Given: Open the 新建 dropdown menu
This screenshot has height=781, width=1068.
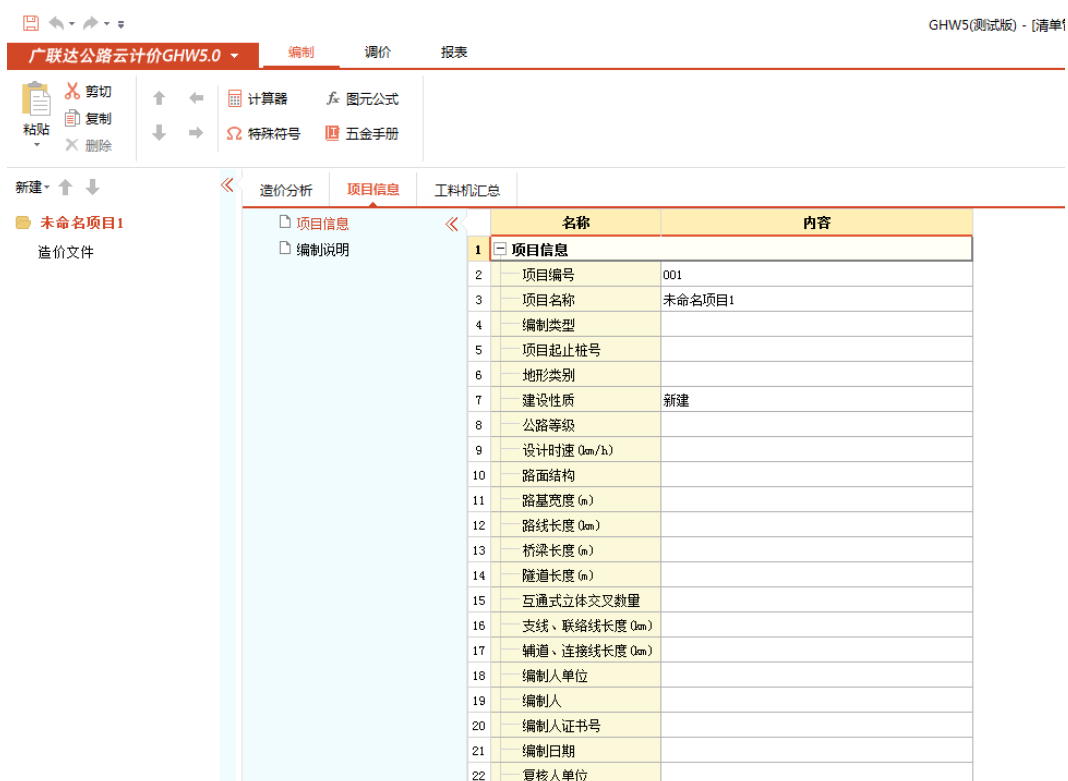Looking at the screenshot, I should point(32,188).
